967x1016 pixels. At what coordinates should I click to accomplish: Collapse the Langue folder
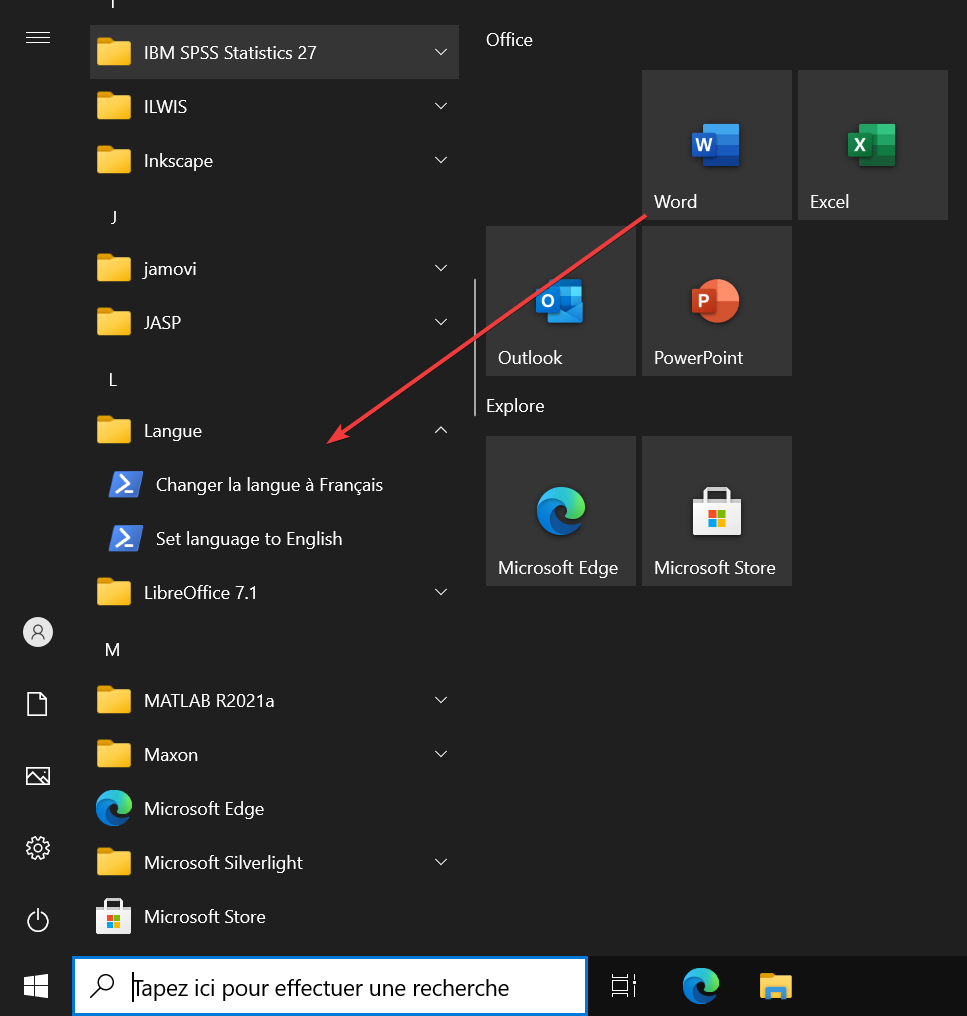[x=274, y=431]
